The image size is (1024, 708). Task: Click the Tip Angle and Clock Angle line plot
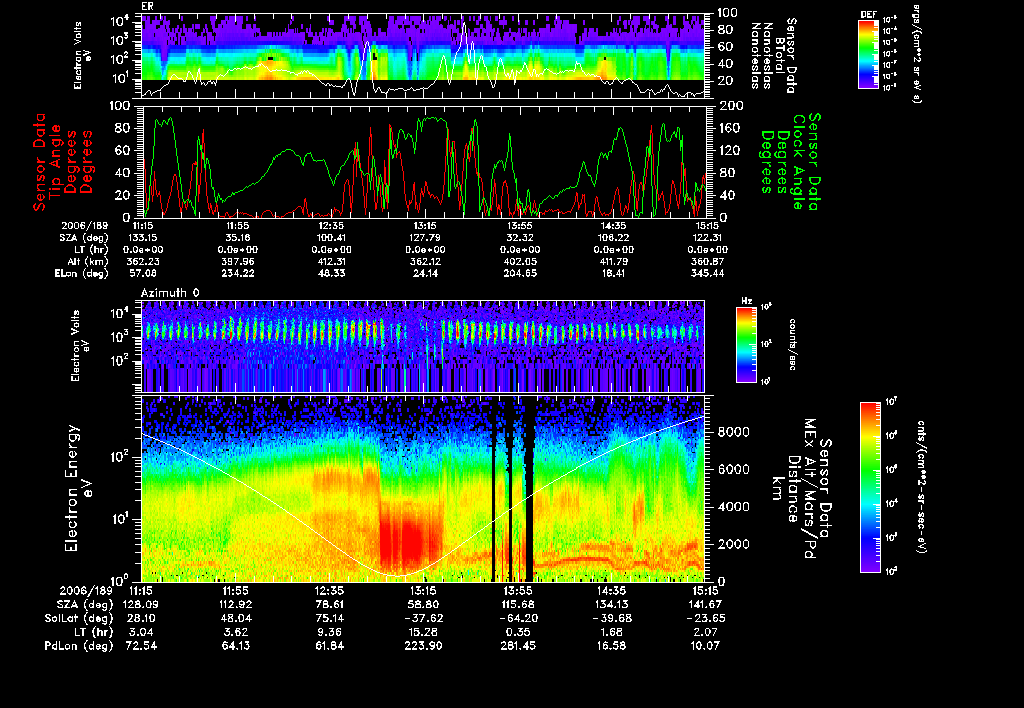pos(423,161)
